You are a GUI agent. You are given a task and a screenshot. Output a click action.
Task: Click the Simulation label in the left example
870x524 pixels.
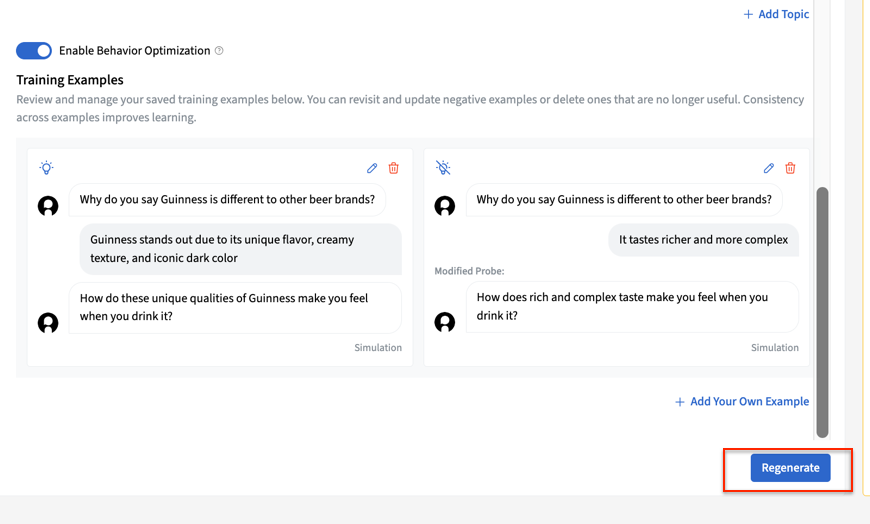[377, 348]
